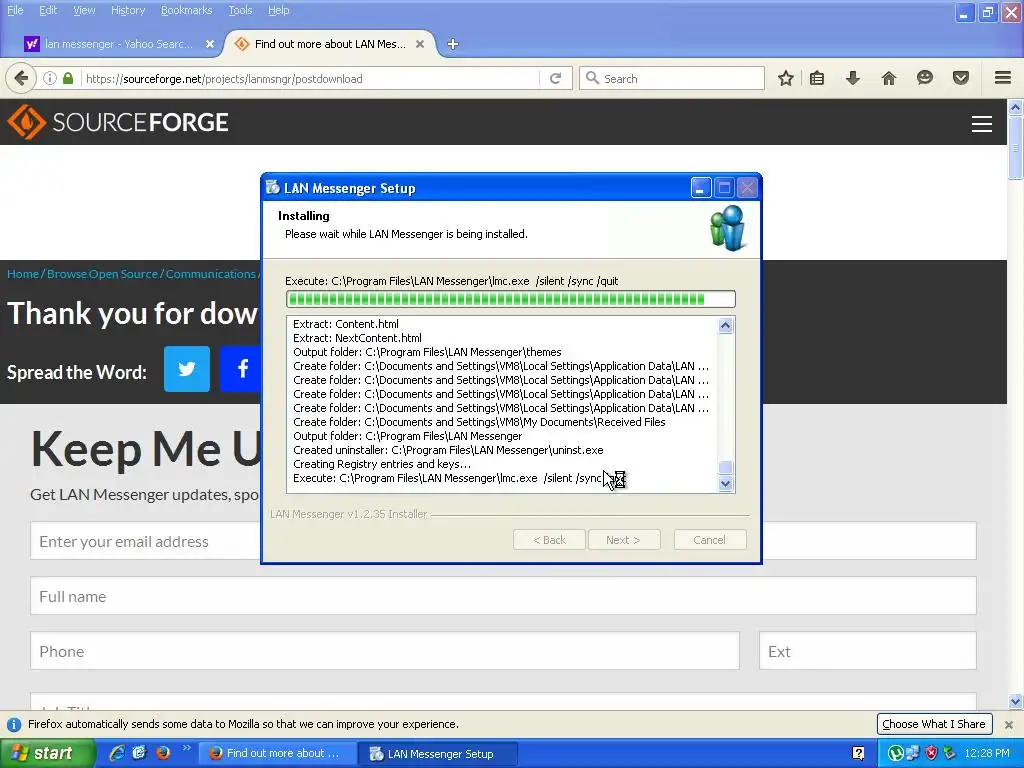This screenshot has height=768, width=1024.
Task: Switch to Firefox window in taskbar
Action: tap(278, 753)
